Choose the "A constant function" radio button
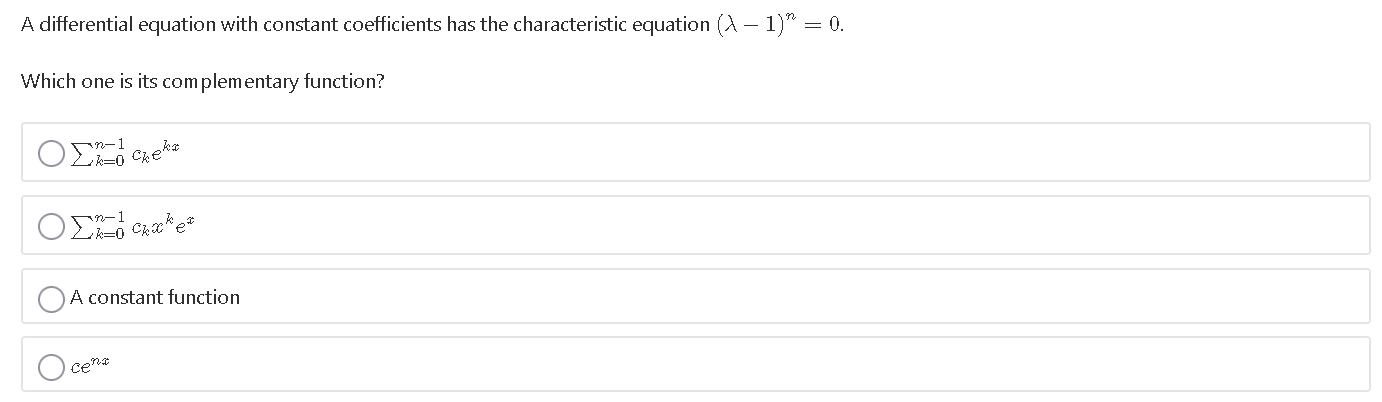Viewport: 1382px width, 402px height. click(x=52, y=298)
